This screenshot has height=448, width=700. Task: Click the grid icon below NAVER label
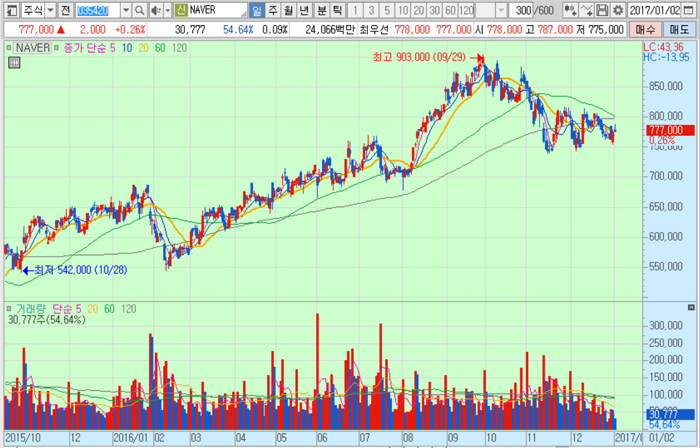tap(14, 63)
